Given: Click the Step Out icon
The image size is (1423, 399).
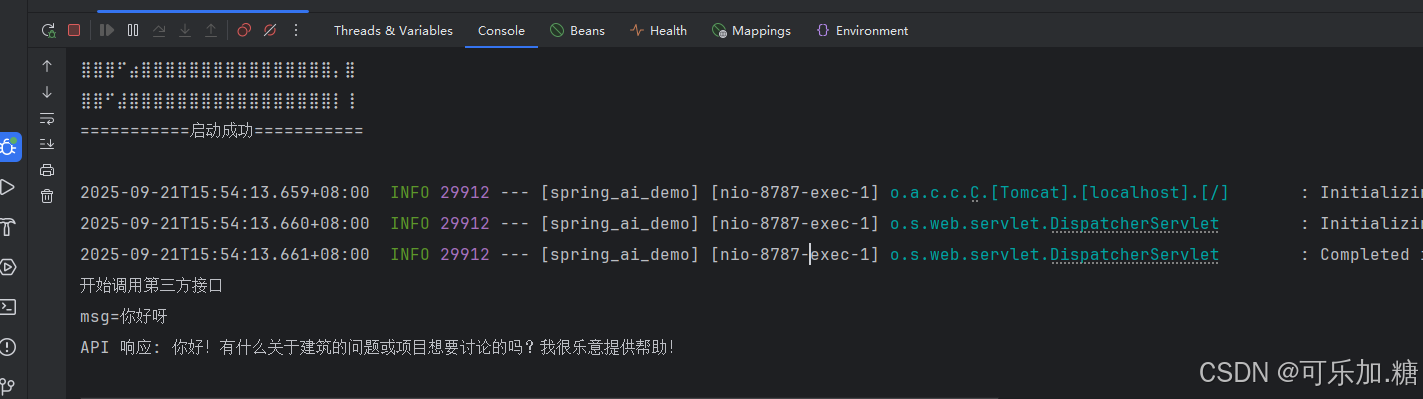Looking at the screenshot, I should tap(211, 31).
